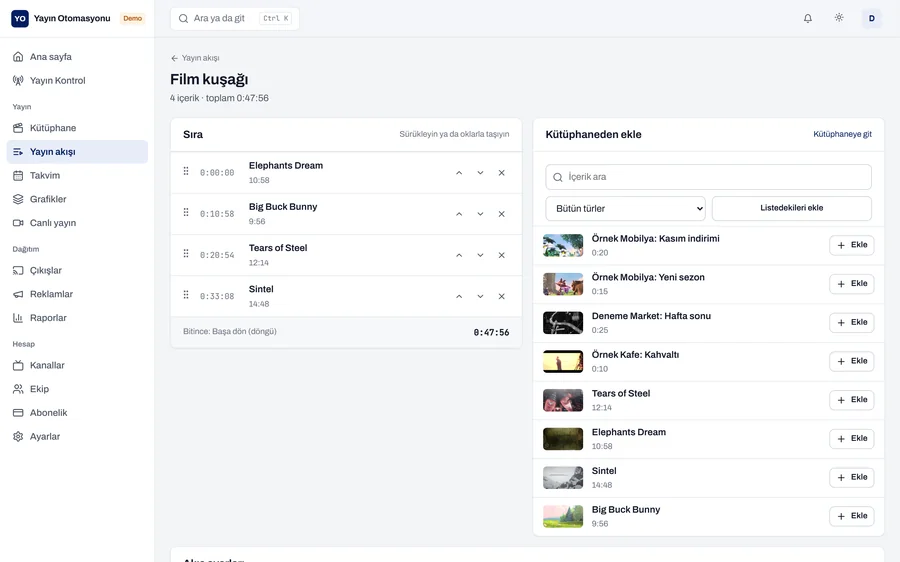The width and height of the screenshot is (900, 562).
Task: Move Tears of Steel up in queue
Action: (459, 255)
